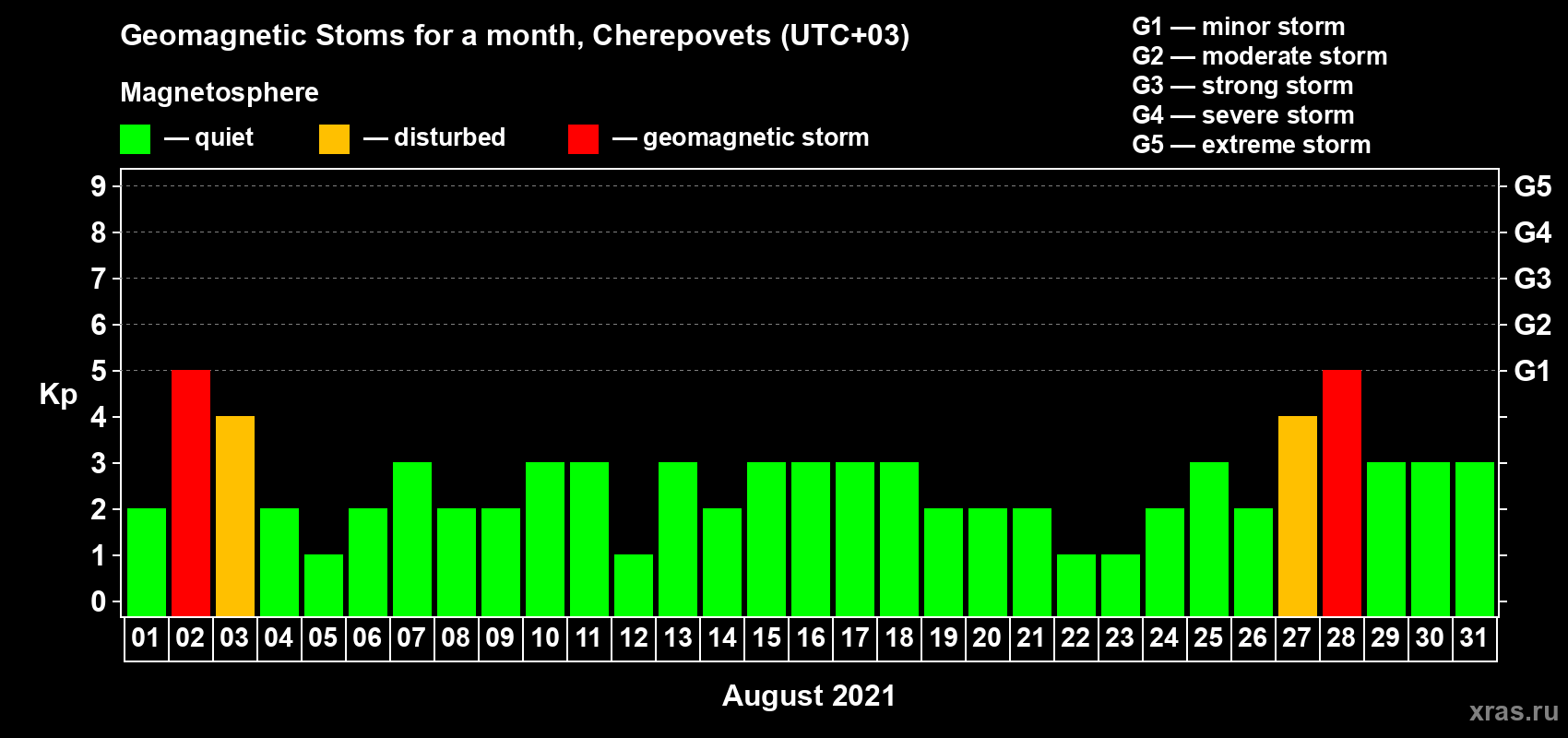
Task: Click the G1 label on right axis
Action: tap(1532, 371)
